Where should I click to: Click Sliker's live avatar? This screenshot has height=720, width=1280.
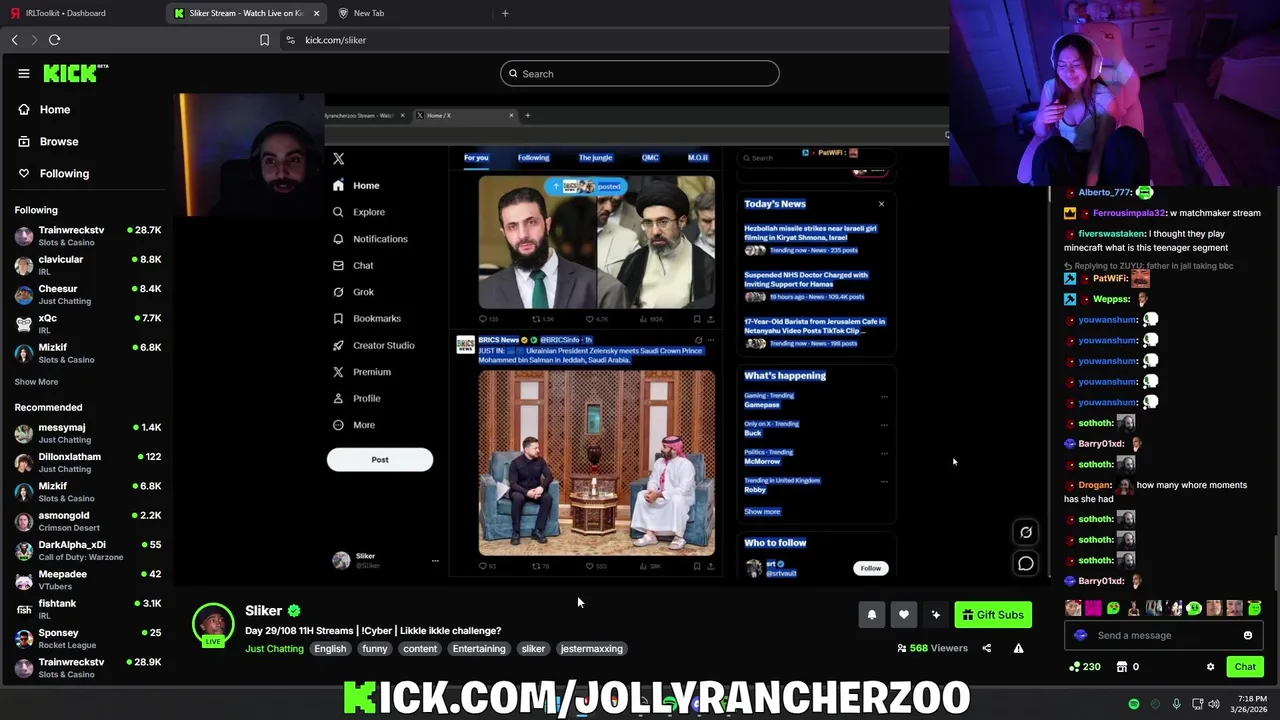[x=213, y=624]
